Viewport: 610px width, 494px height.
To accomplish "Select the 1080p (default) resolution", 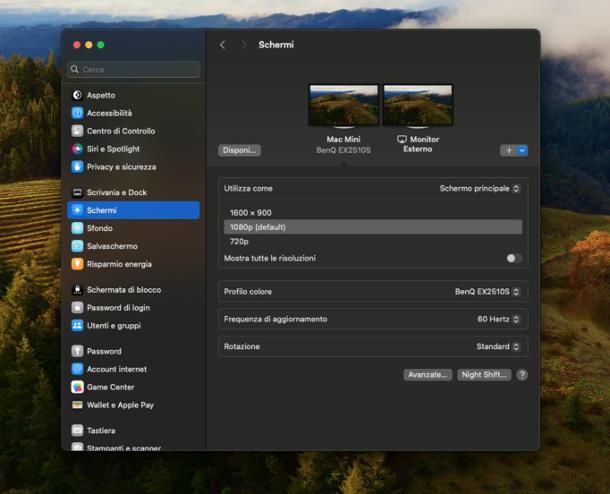I will (373, 227).
